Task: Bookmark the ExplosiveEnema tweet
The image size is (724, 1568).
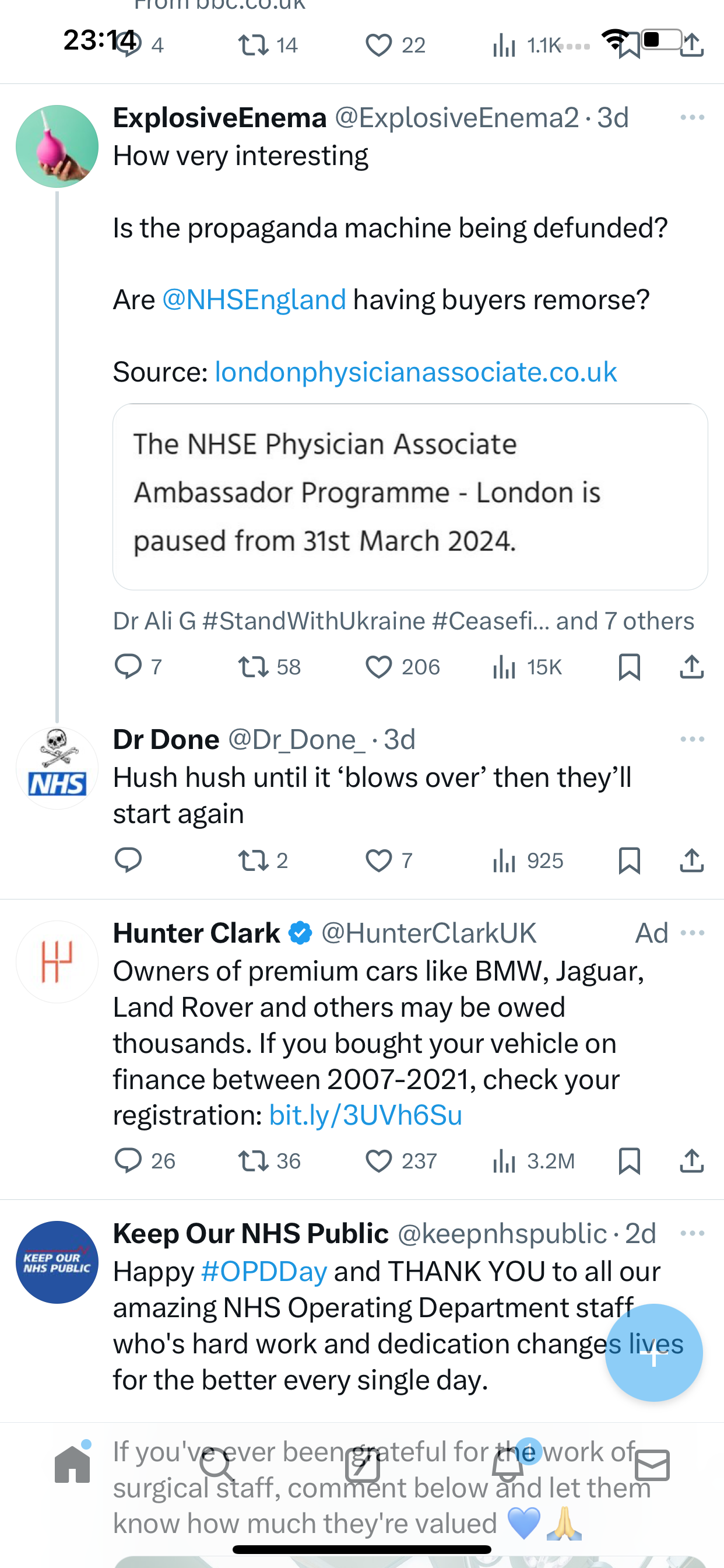Action: (x=629, y=667)
